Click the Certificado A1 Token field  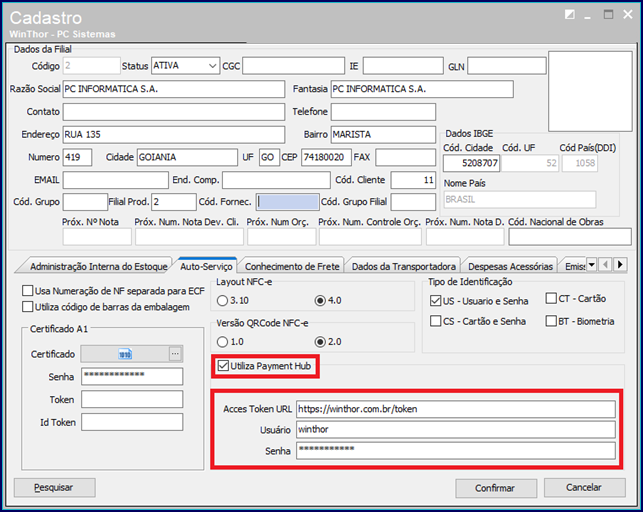[x=132, y=399]
